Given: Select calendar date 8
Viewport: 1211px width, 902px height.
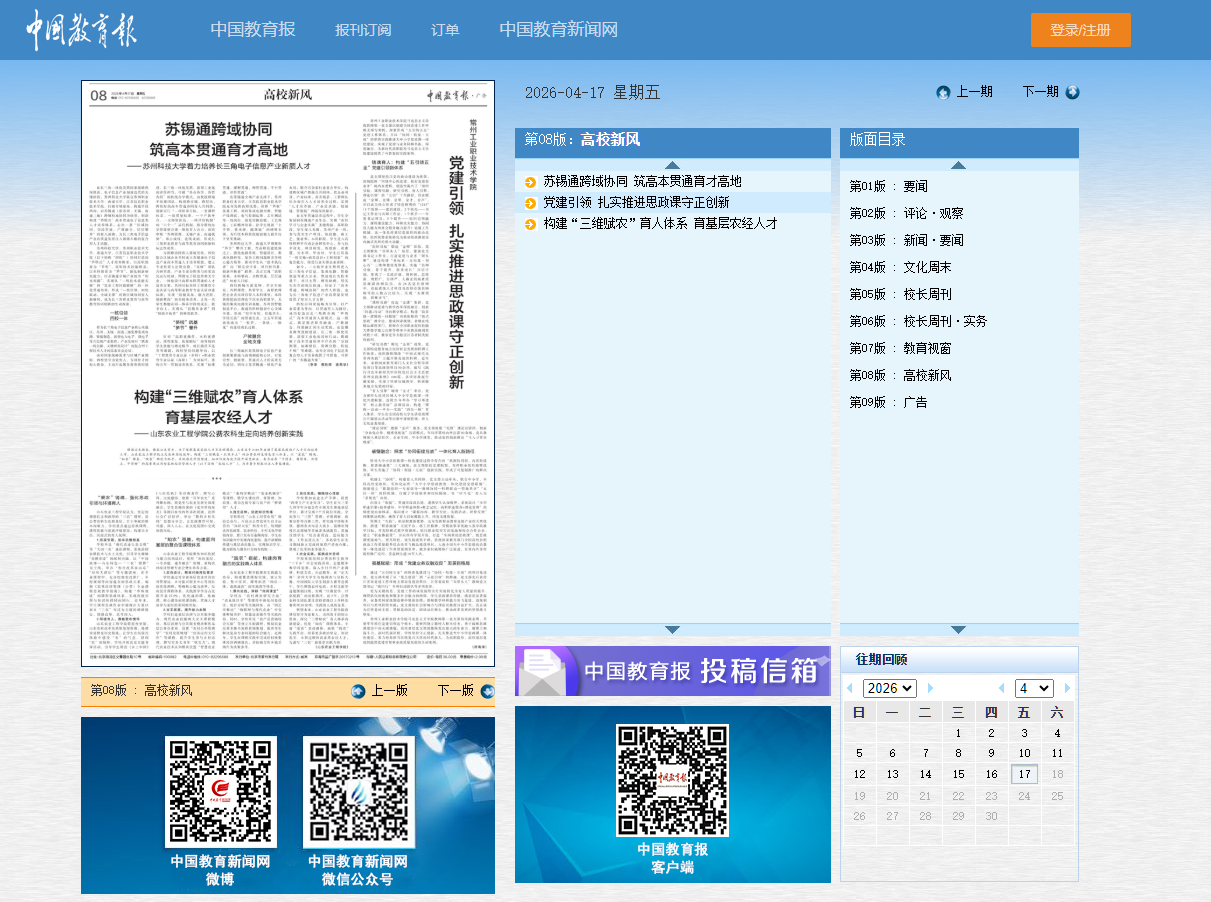Looking at the screenshot, I should click(x=958, y=753).
